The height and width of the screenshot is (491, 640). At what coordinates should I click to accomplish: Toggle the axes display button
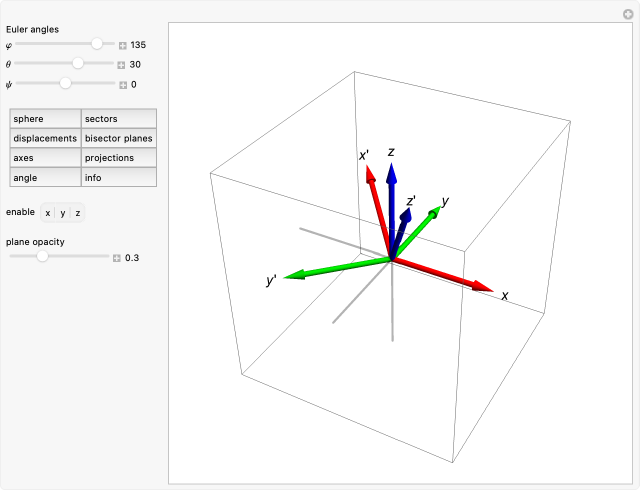pos(45,158)
